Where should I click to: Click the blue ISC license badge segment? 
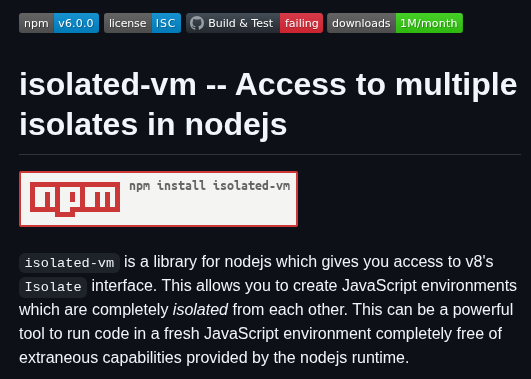tap(166, 23)
